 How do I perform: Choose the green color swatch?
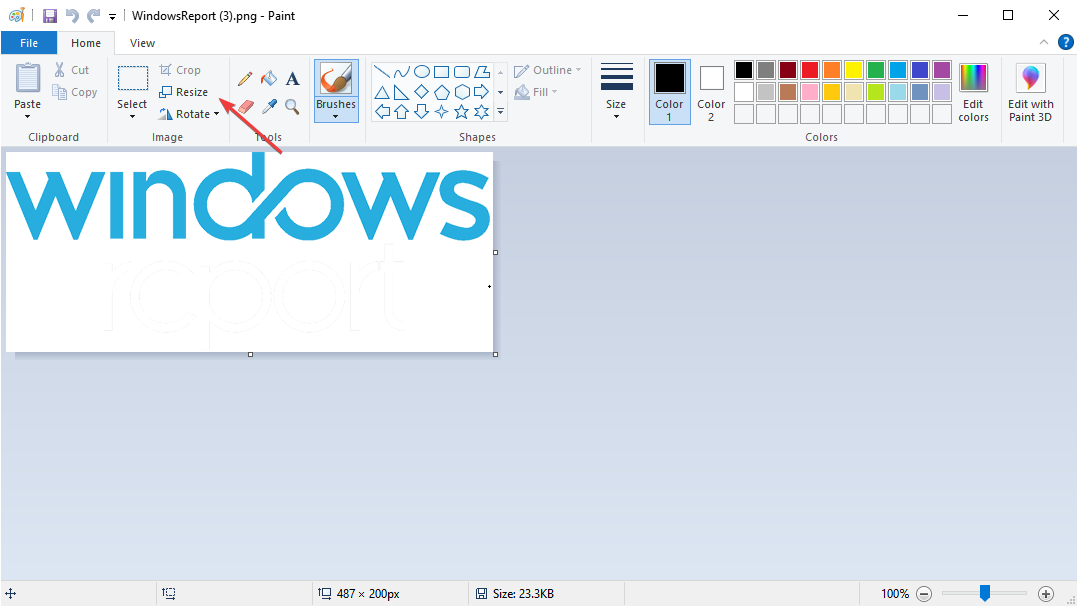tap(876, 69)
